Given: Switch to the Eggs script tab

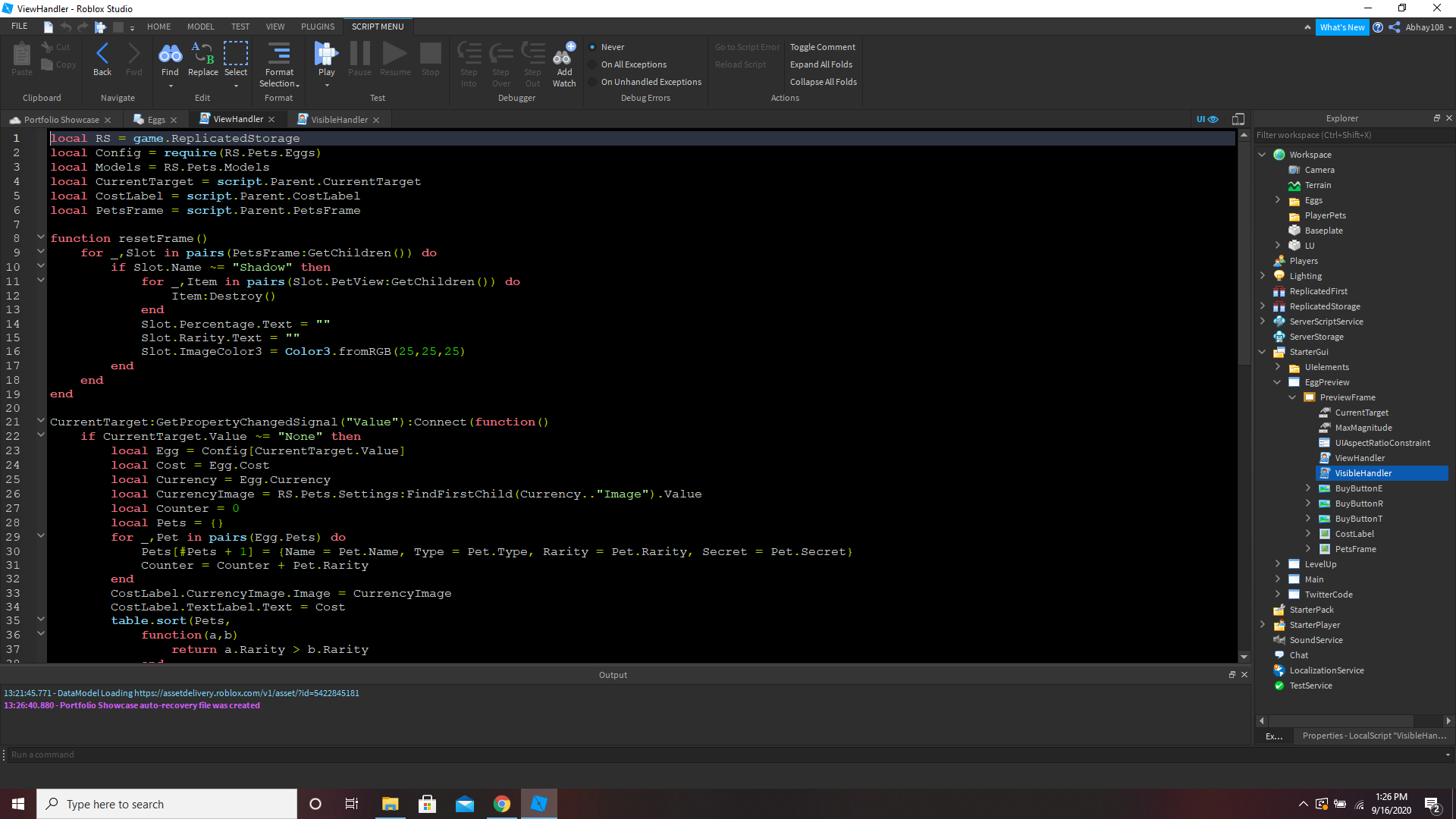Looking at the screenshot, I should coord(156,120).
